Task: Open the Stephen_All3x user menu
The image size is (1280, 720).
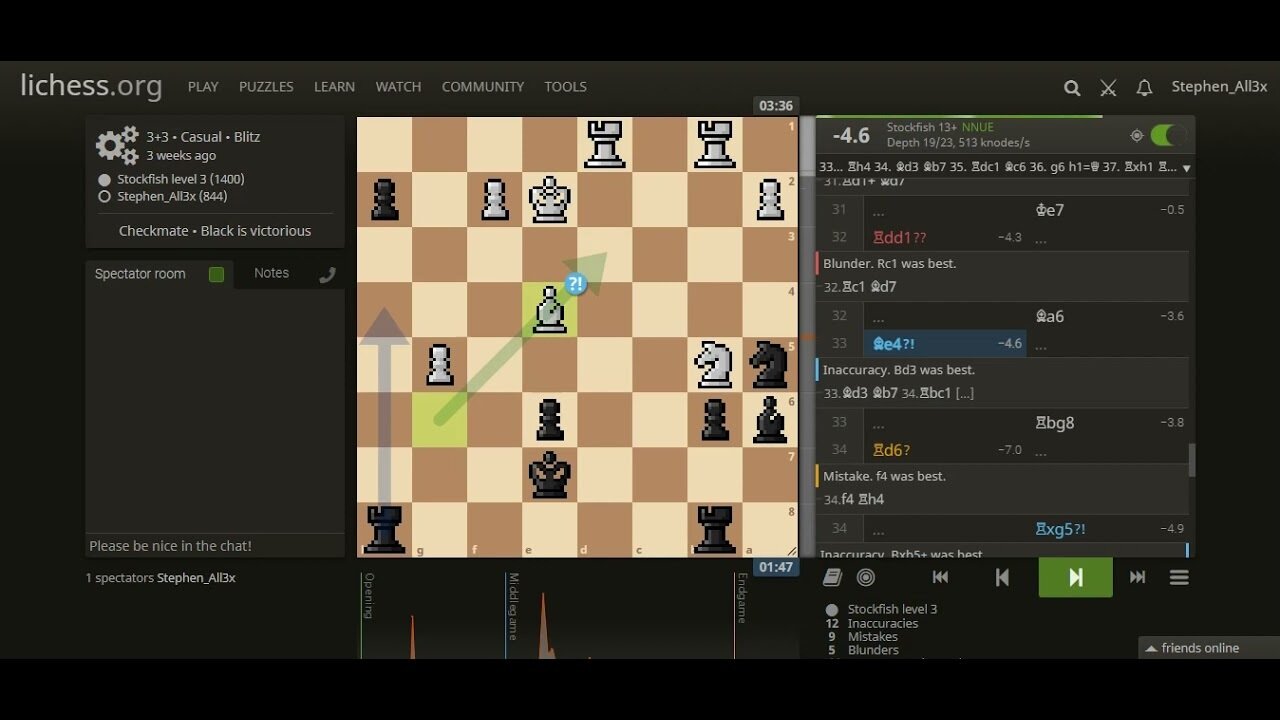Action: pos(1219,87)
